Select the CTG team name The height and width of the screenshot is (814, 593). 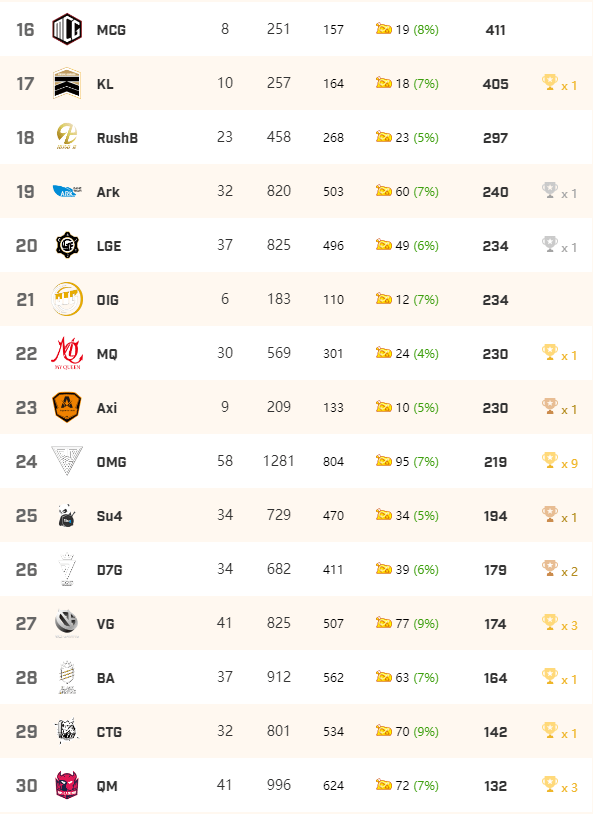point(109,732)
